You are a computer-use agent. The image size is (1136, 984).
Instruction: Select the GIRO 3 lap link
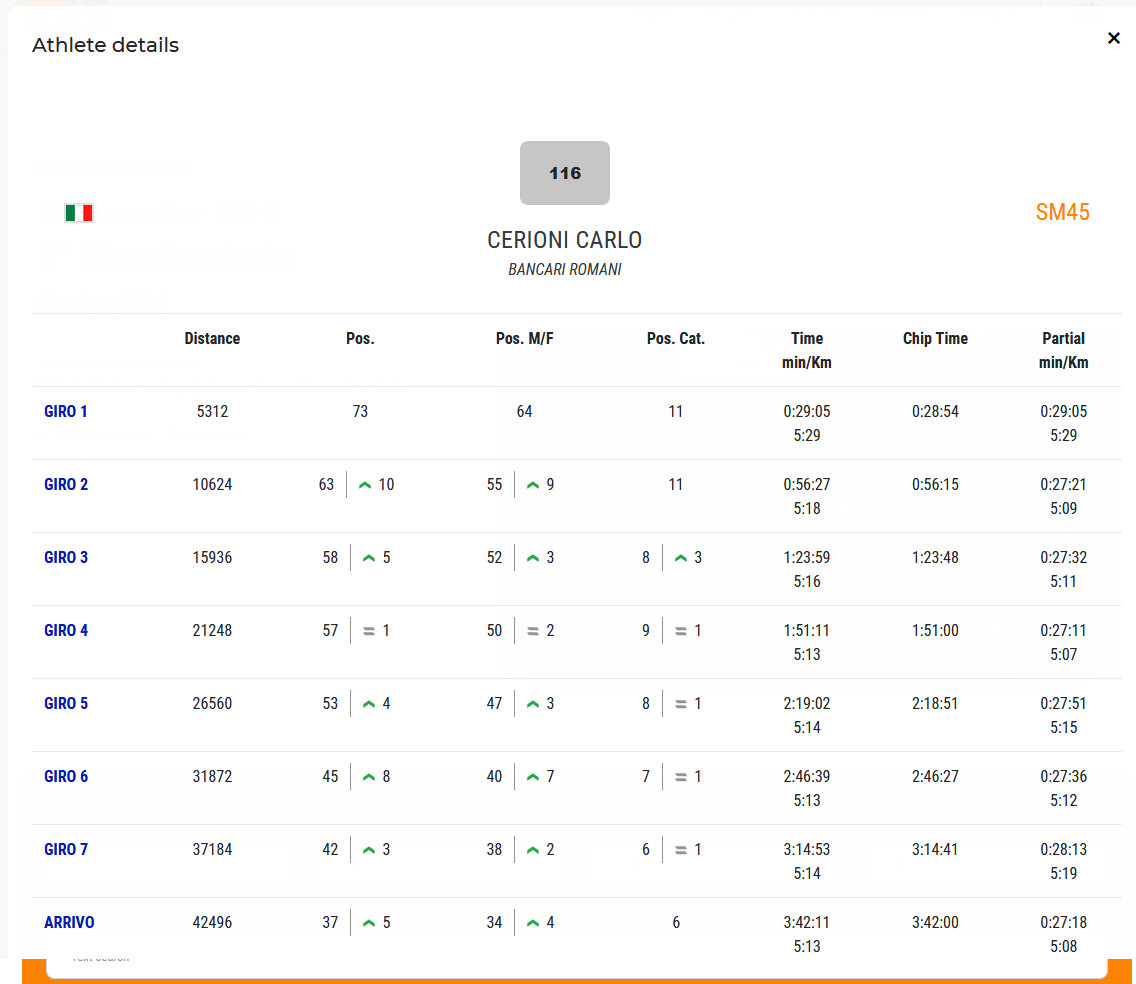tap(66, 557)
